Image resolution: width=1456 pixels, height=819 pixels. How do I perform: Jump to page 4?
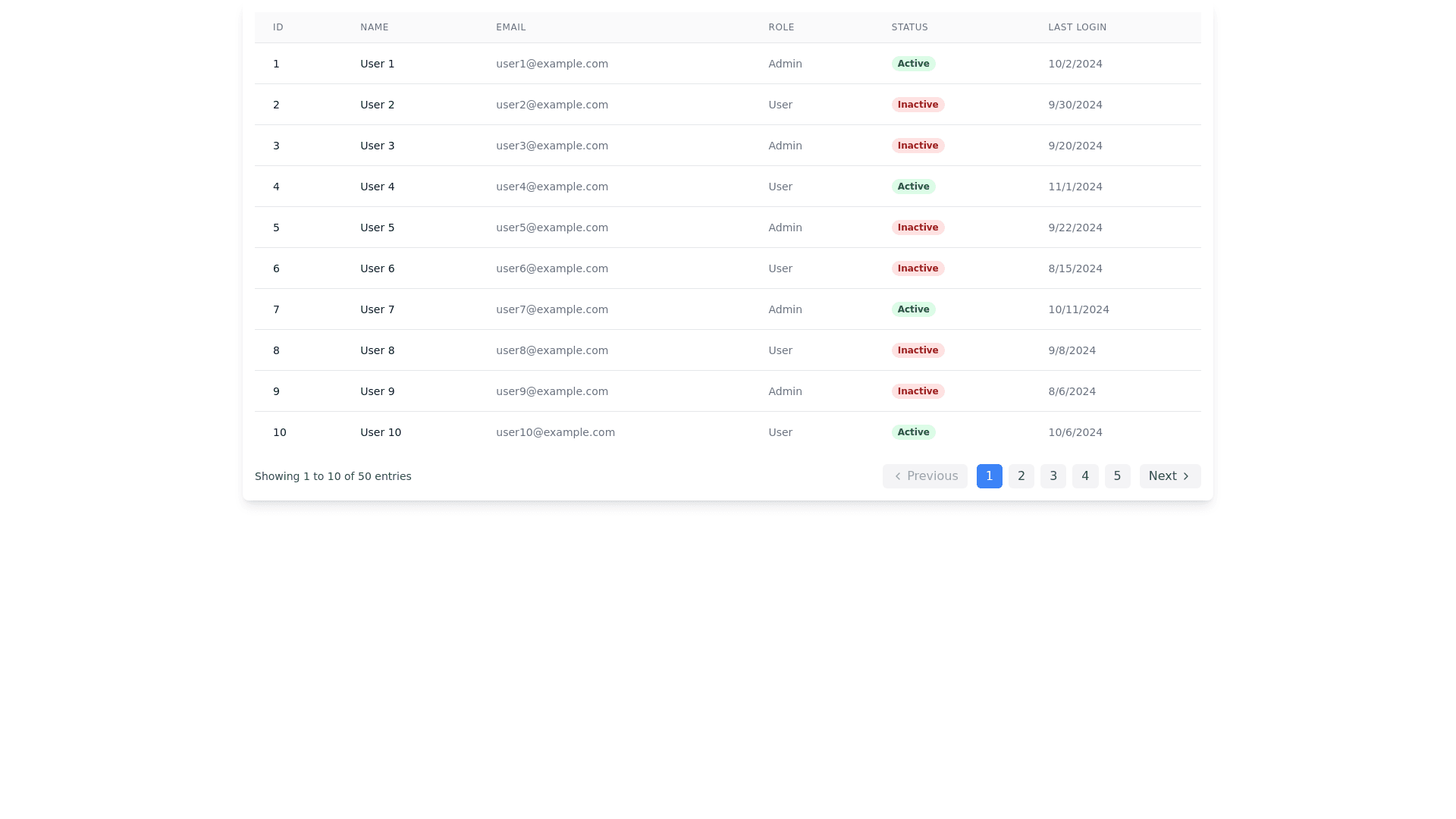point(1084,476)
